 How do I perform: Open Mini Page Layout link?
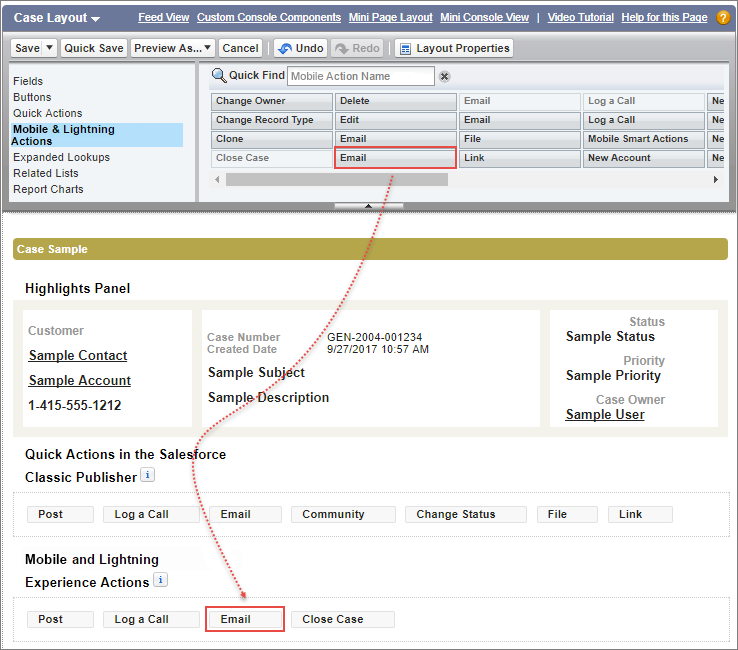point(390,17)
